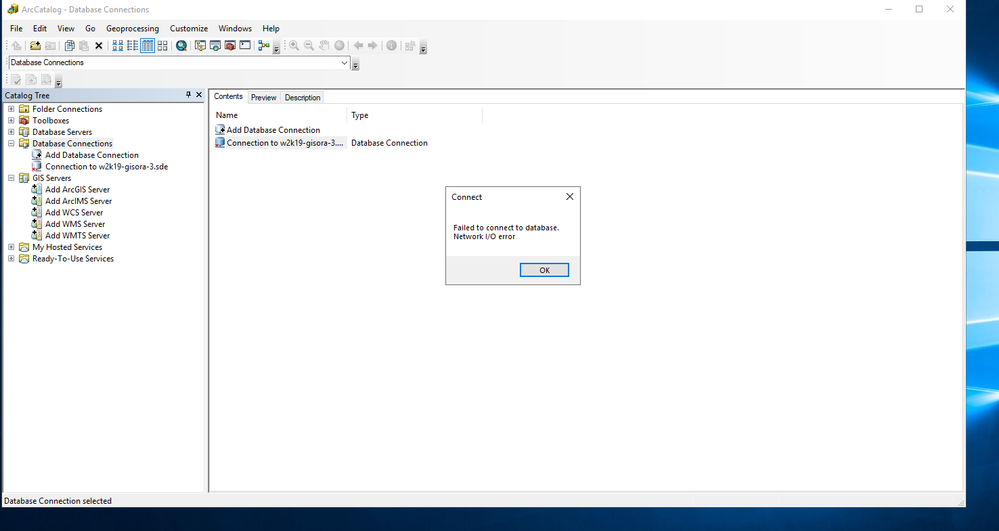Switch to Details view

point(147,45)
